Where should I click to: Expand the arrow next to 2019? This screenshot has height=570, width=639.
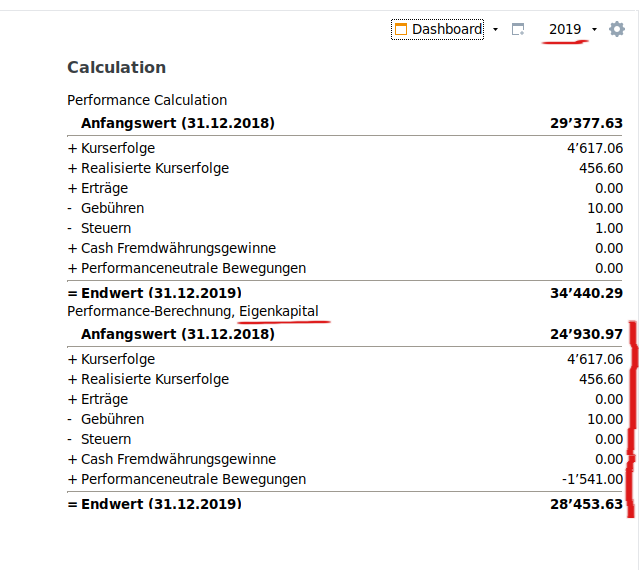pos(594,29)
